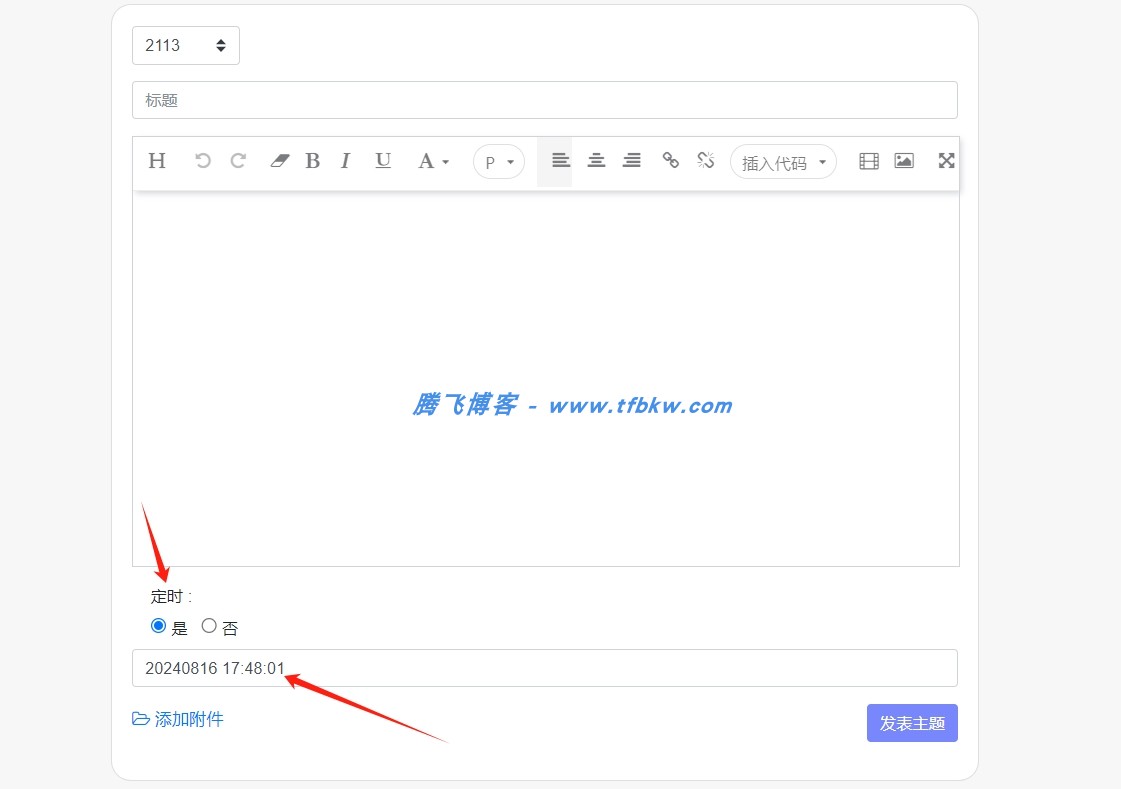Align text to the right

click(632, 161)
